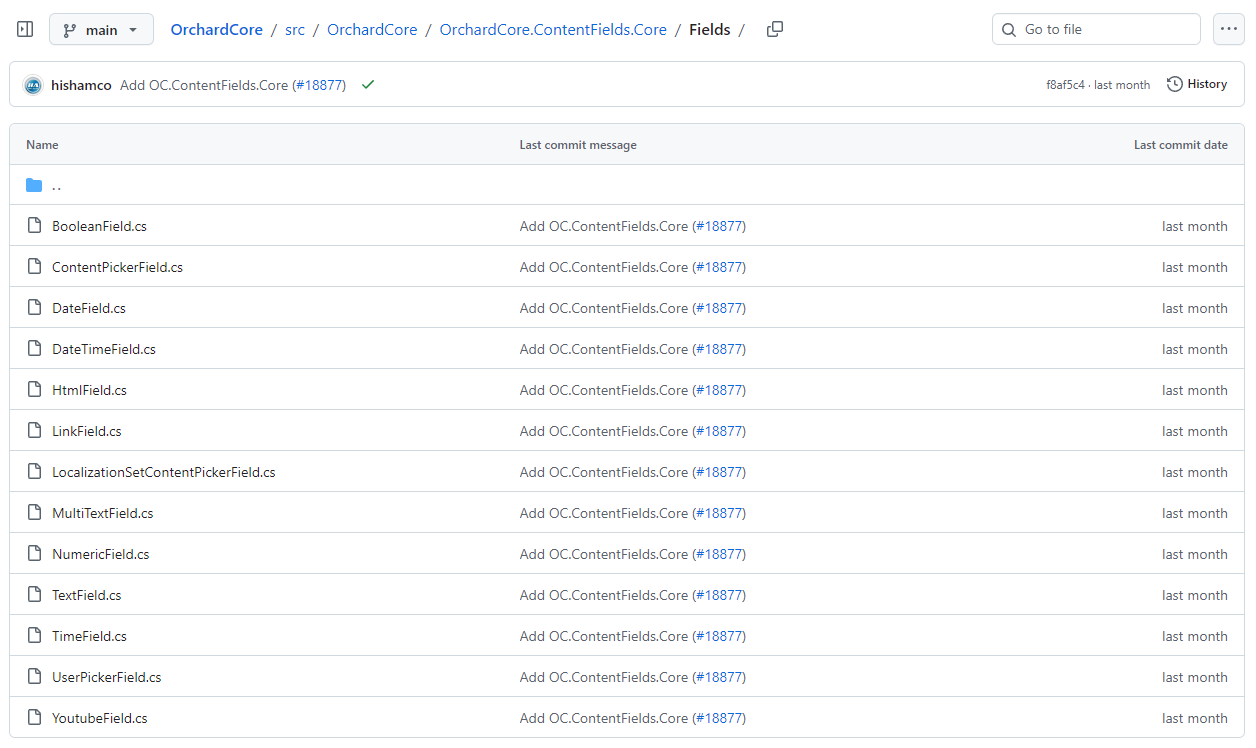
Task: Open LinkField.cs file
Action: pos(87,431)
